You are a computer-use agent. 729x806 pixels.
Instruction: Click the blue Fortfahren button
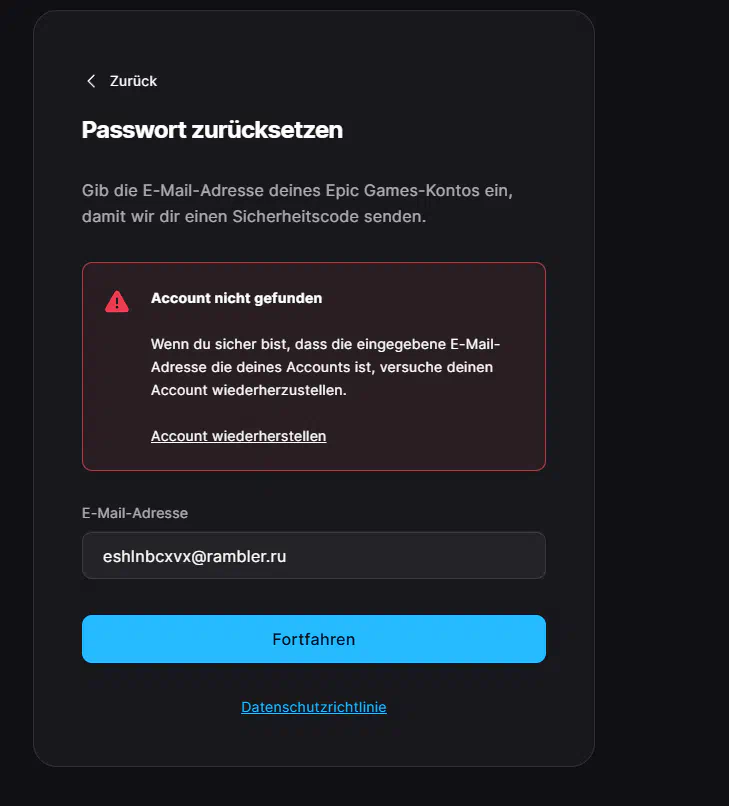tap(314, 639)
